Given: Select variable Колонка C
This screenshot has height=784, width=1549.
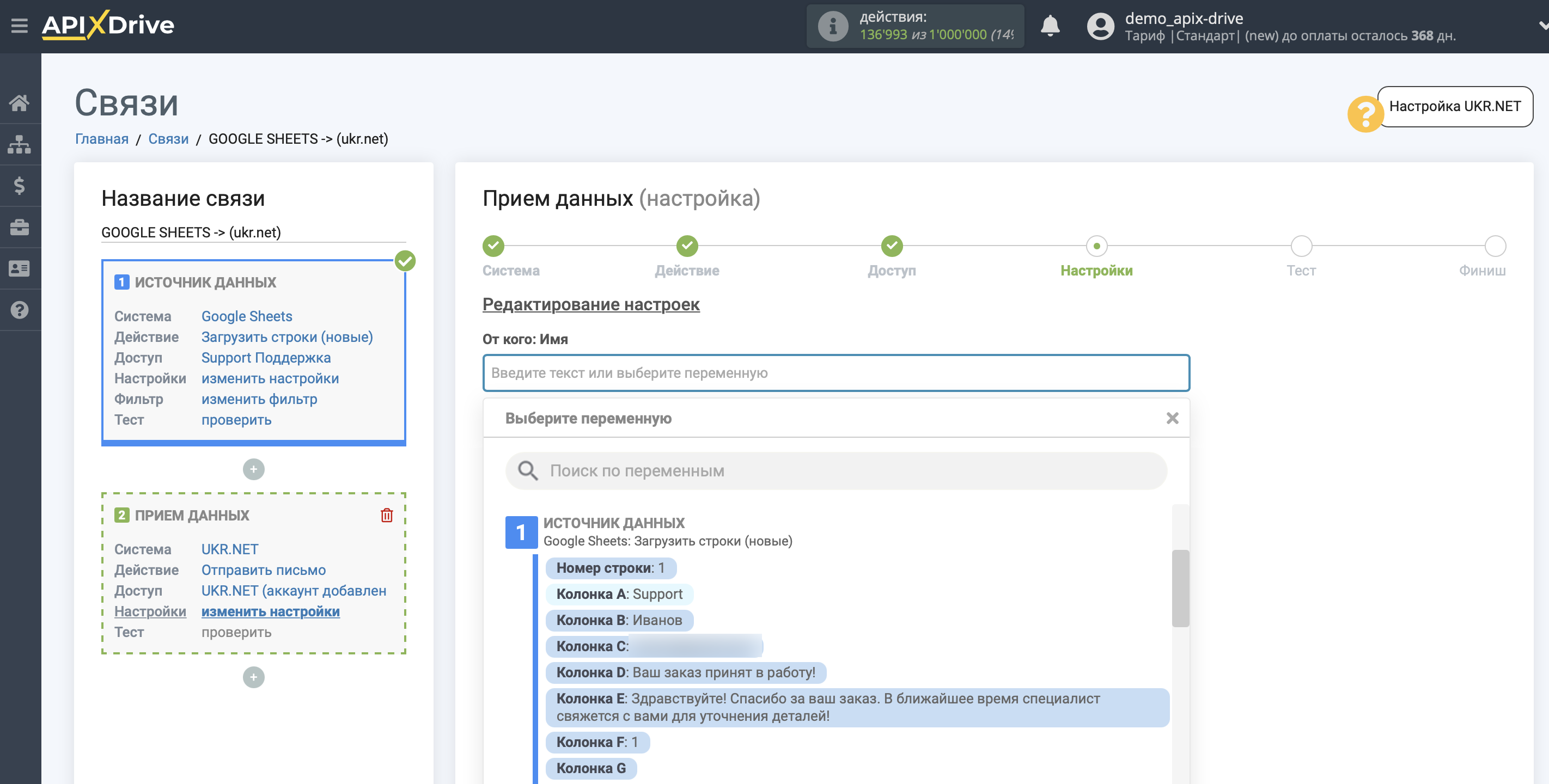Looking at the screenshot, I should click(654, 646).
